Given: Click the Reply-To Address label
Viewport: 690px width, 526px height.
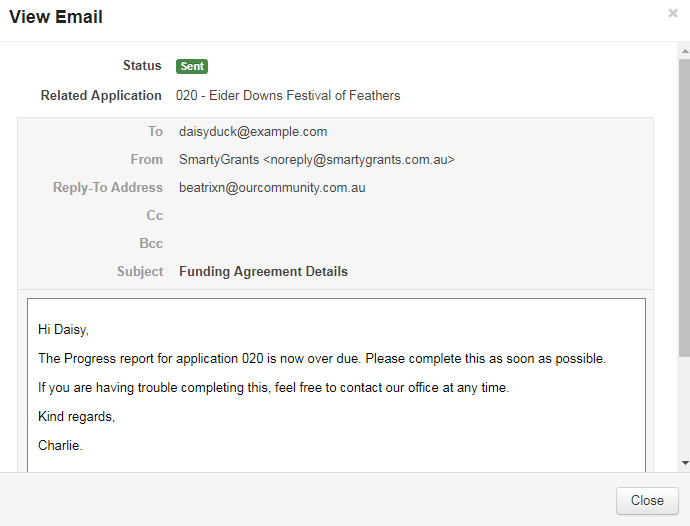Looking at the screenshot, I should (x=108, y=187).
